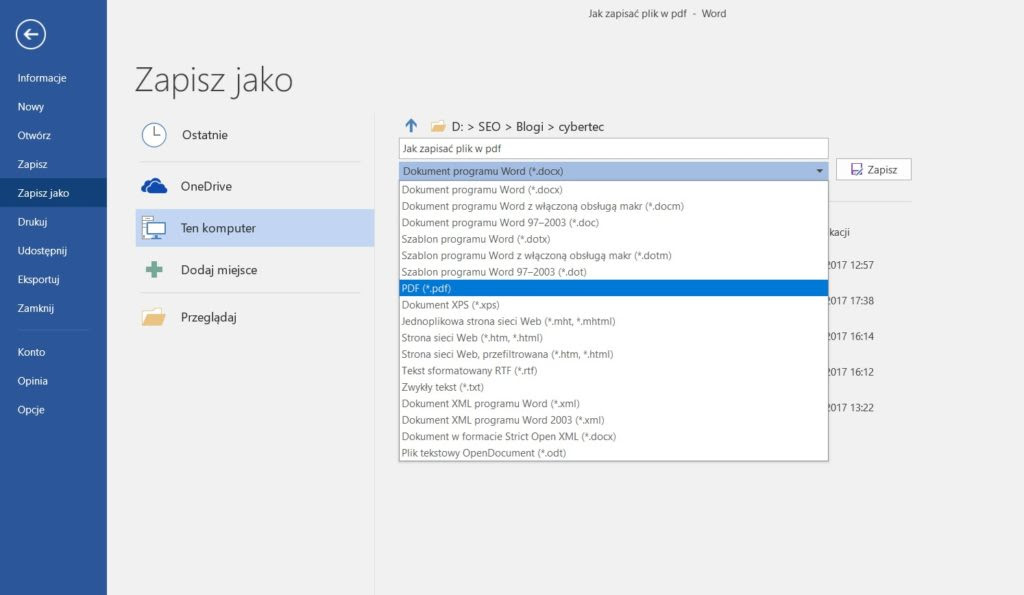
Task: Choose Dokument programu Word (*.docx) list option
Action: [x=613, y=189]
